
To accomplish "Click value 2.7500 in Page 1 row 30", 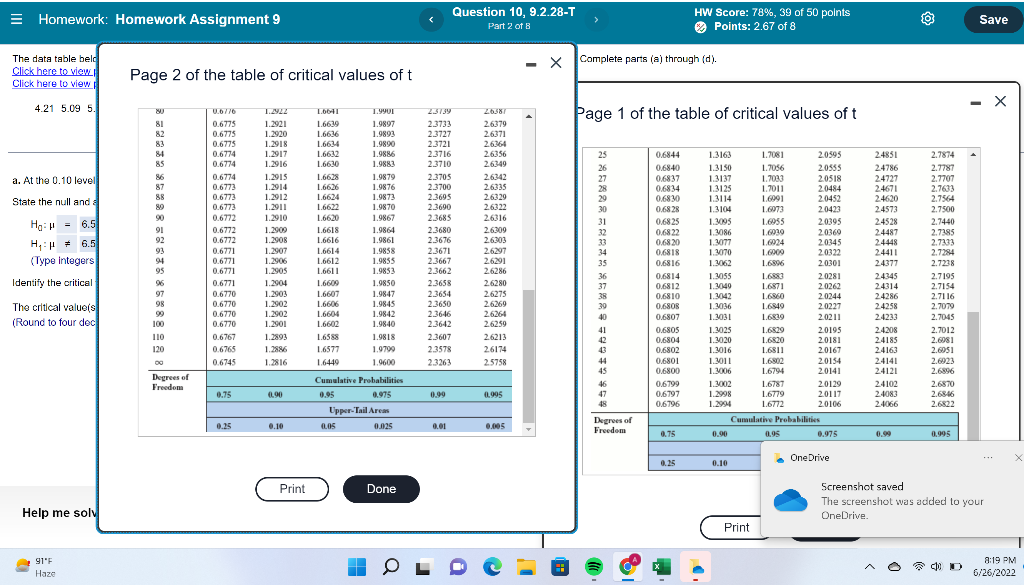I will click(x=942, y=210).
